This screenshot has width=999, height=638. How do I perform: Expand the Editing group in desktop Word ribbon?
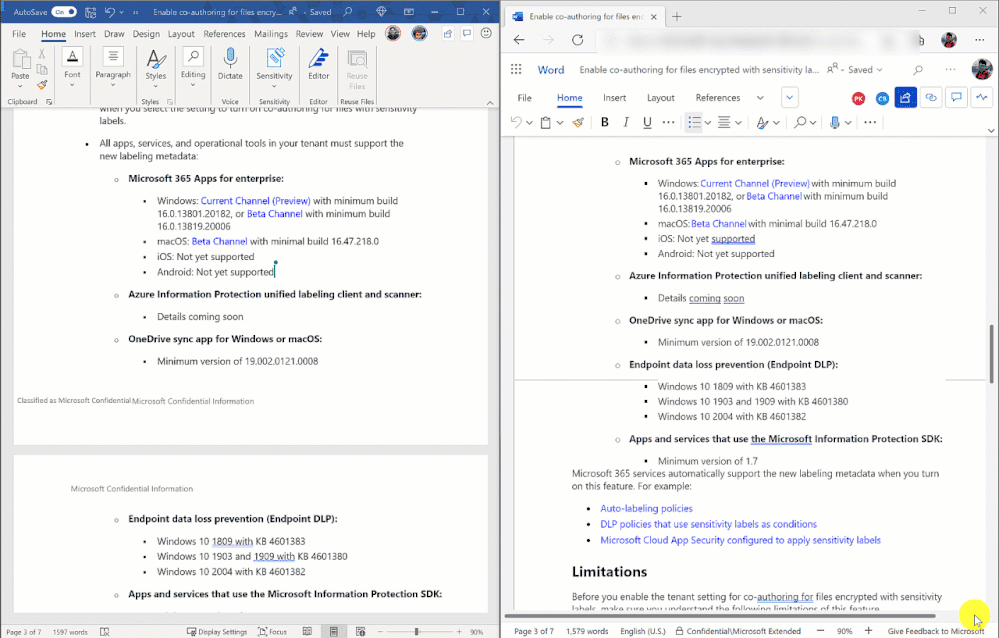click(x=193, y=67)
